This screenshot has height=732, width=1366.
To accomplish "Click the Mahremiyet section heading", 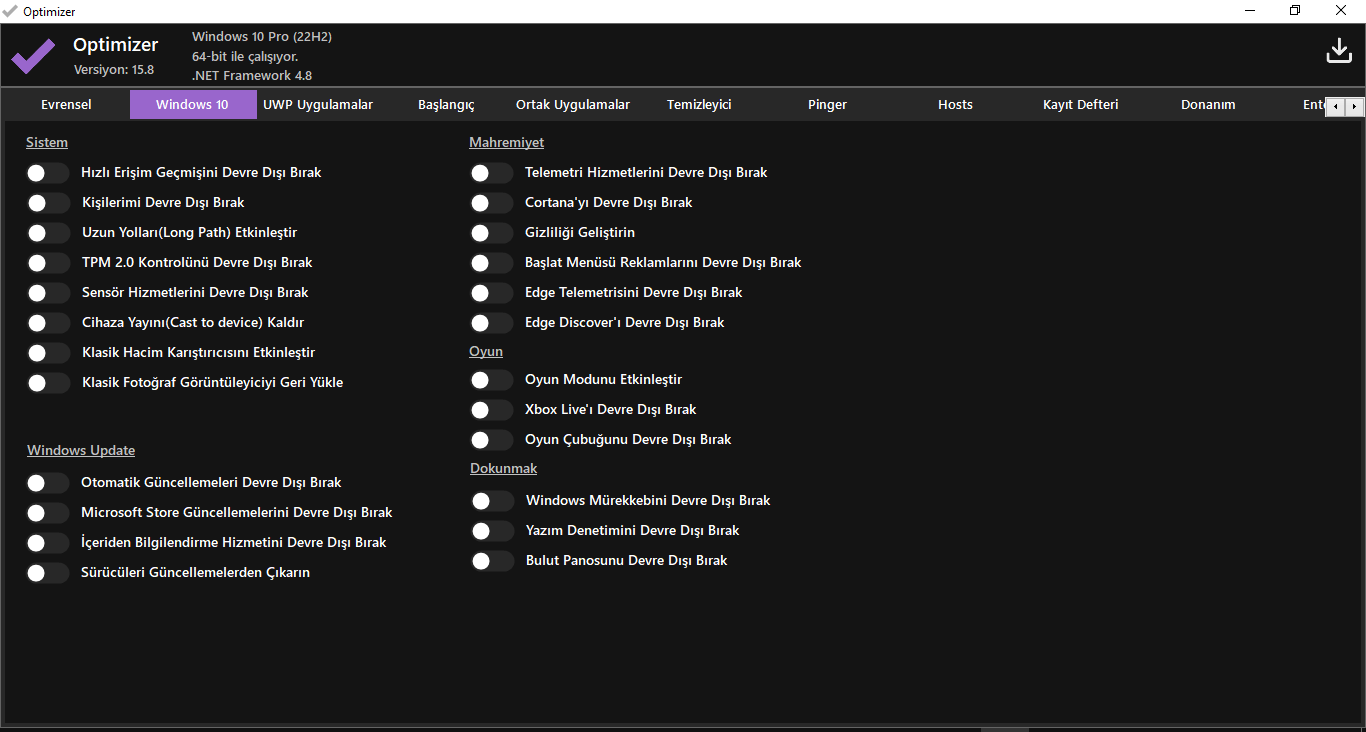I will pos(507,143).
